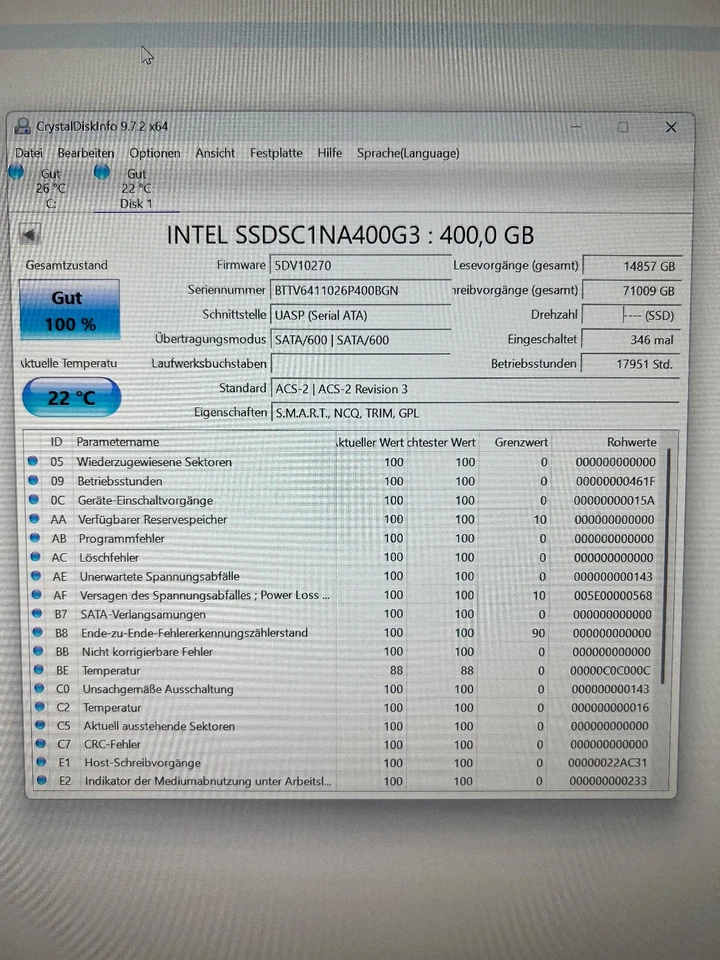Click the status dot for row B8
Viewport: 720px width, 960px height.
(38, 632)
